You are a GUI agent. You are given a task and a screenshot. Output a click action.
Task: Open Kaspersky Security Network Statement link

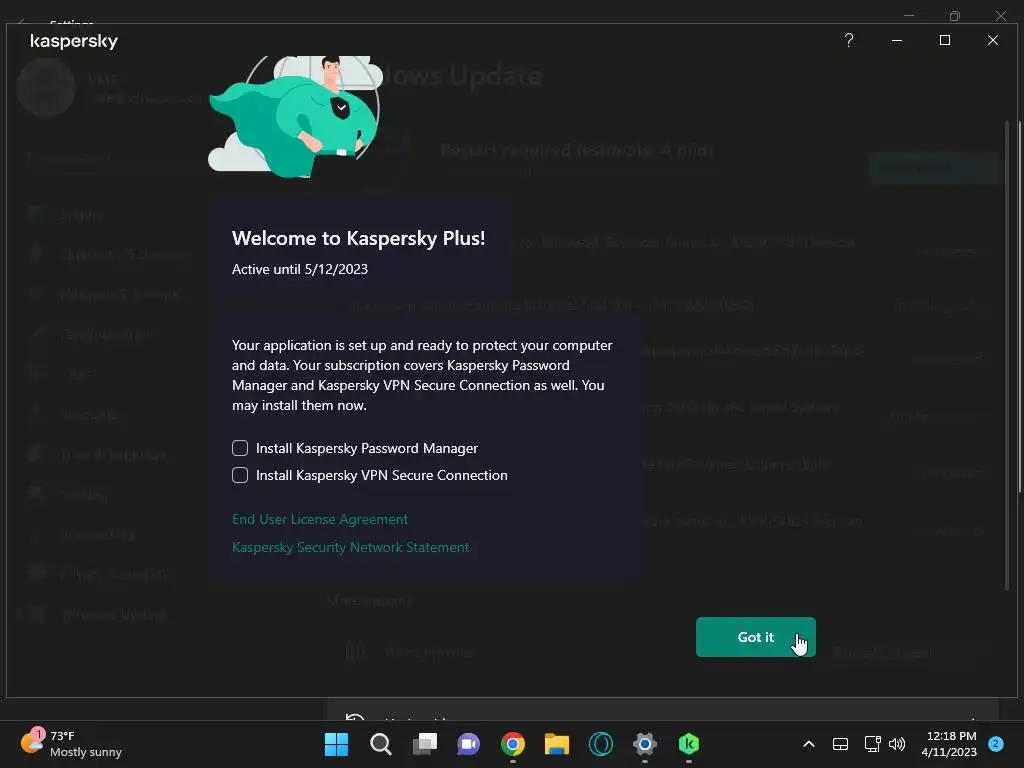[351, 547]
